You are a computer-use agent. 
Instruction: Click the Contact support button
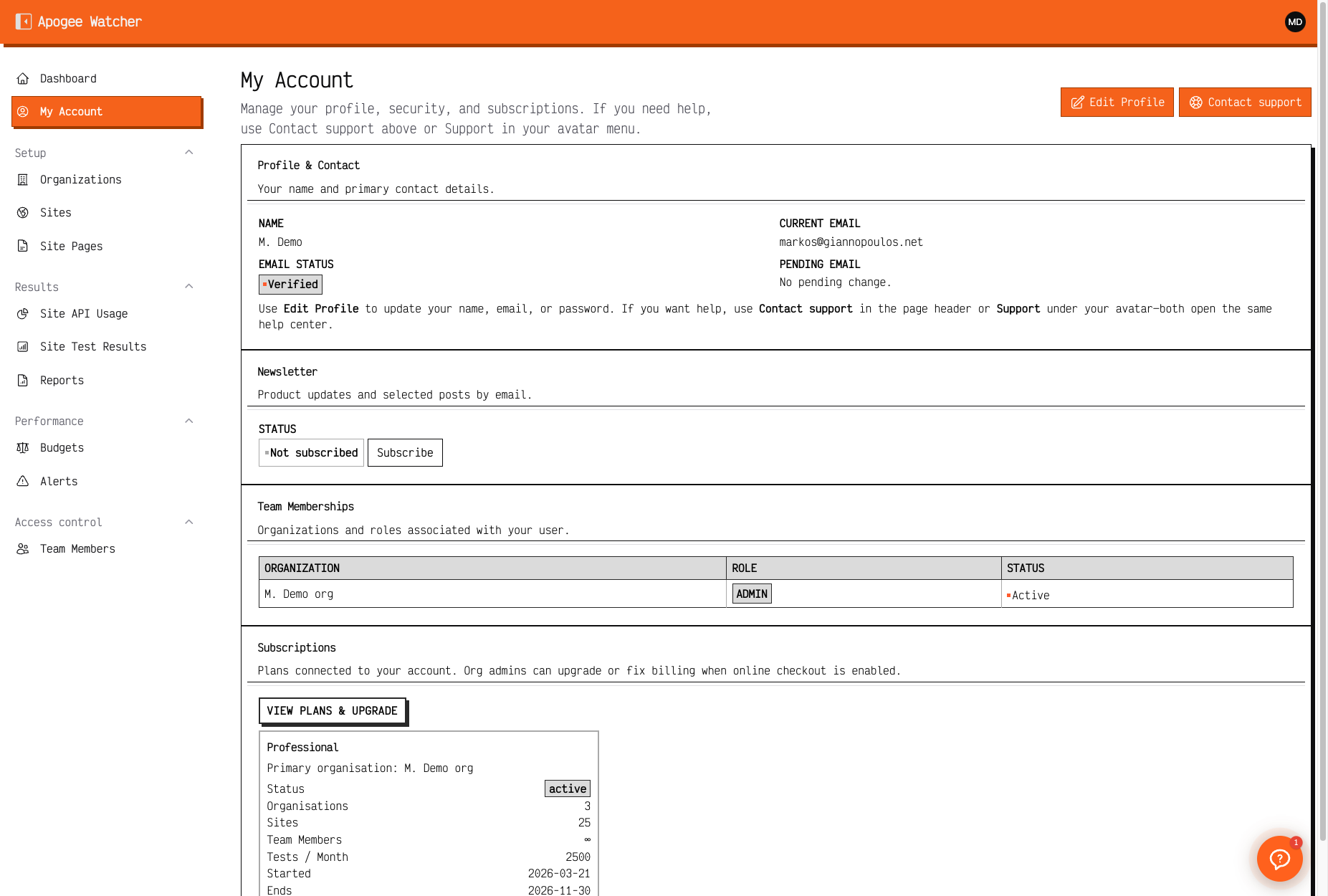(x=1245, y=102)
